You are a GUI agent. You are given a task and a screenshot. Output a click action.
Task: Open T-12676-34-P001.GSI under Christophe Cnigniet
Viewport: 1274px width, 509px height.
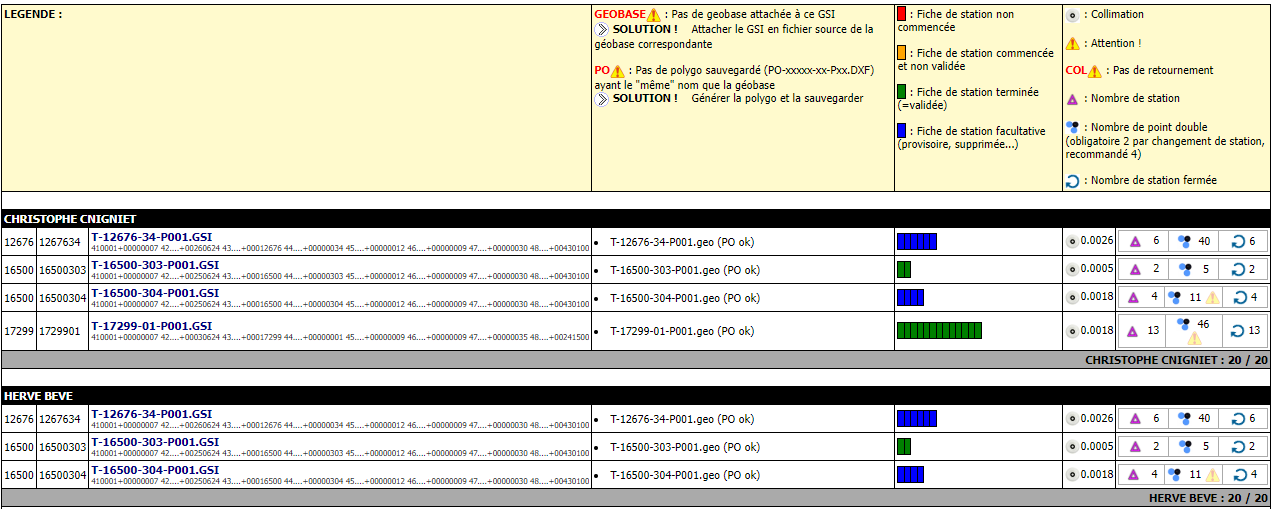coord(151,237)
